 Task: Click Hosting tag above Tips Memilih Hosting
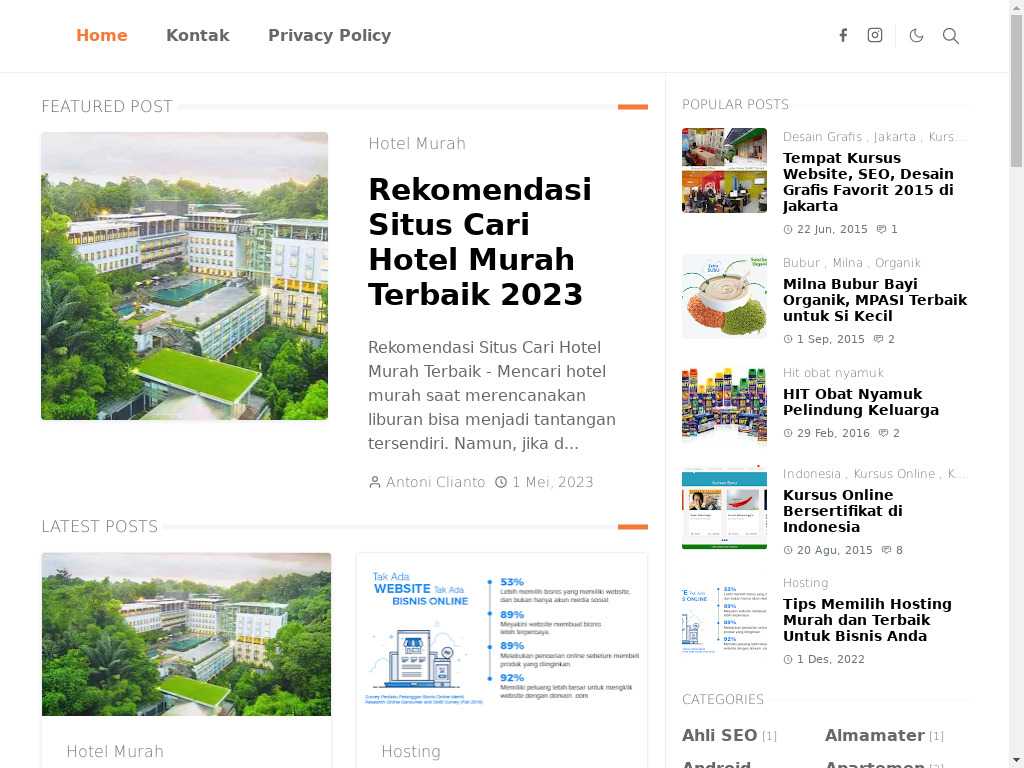click(805, 583)
